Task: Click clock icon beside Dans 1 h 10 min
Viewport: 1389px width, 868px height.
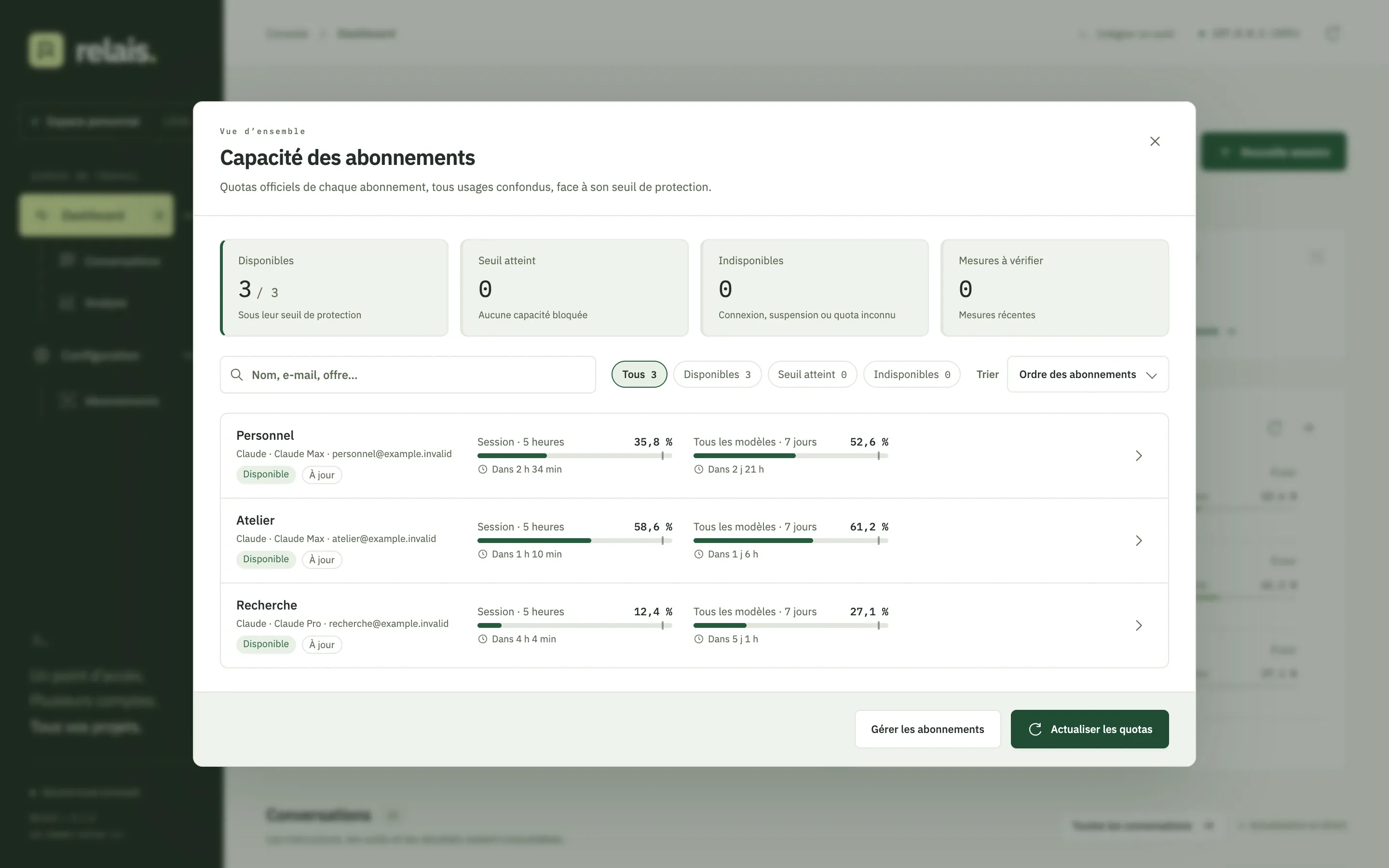Action: 483,555
